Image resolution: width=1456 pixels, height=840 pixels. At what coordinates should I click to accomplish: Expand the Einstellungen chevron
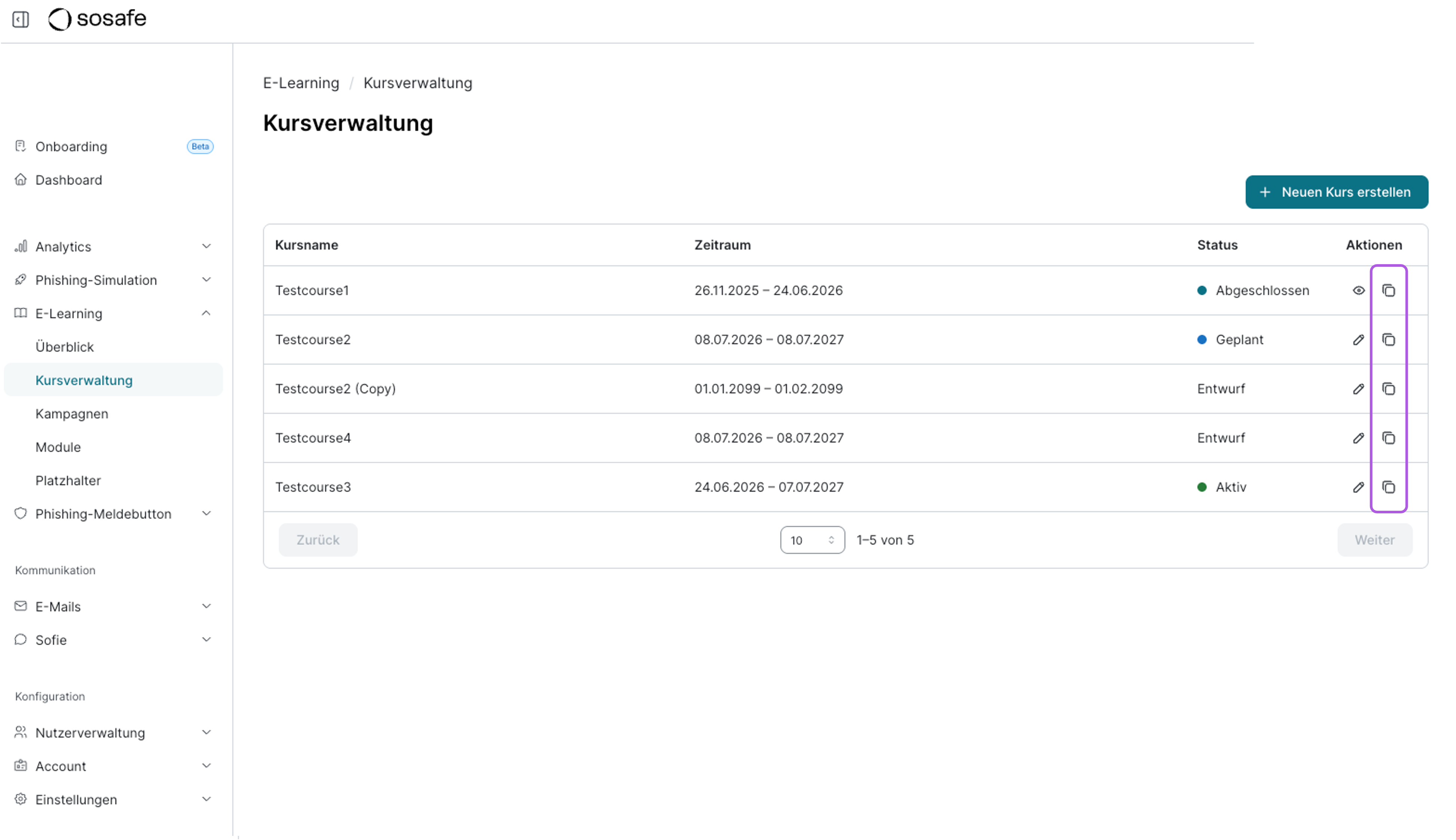click(x=207, y=800)
